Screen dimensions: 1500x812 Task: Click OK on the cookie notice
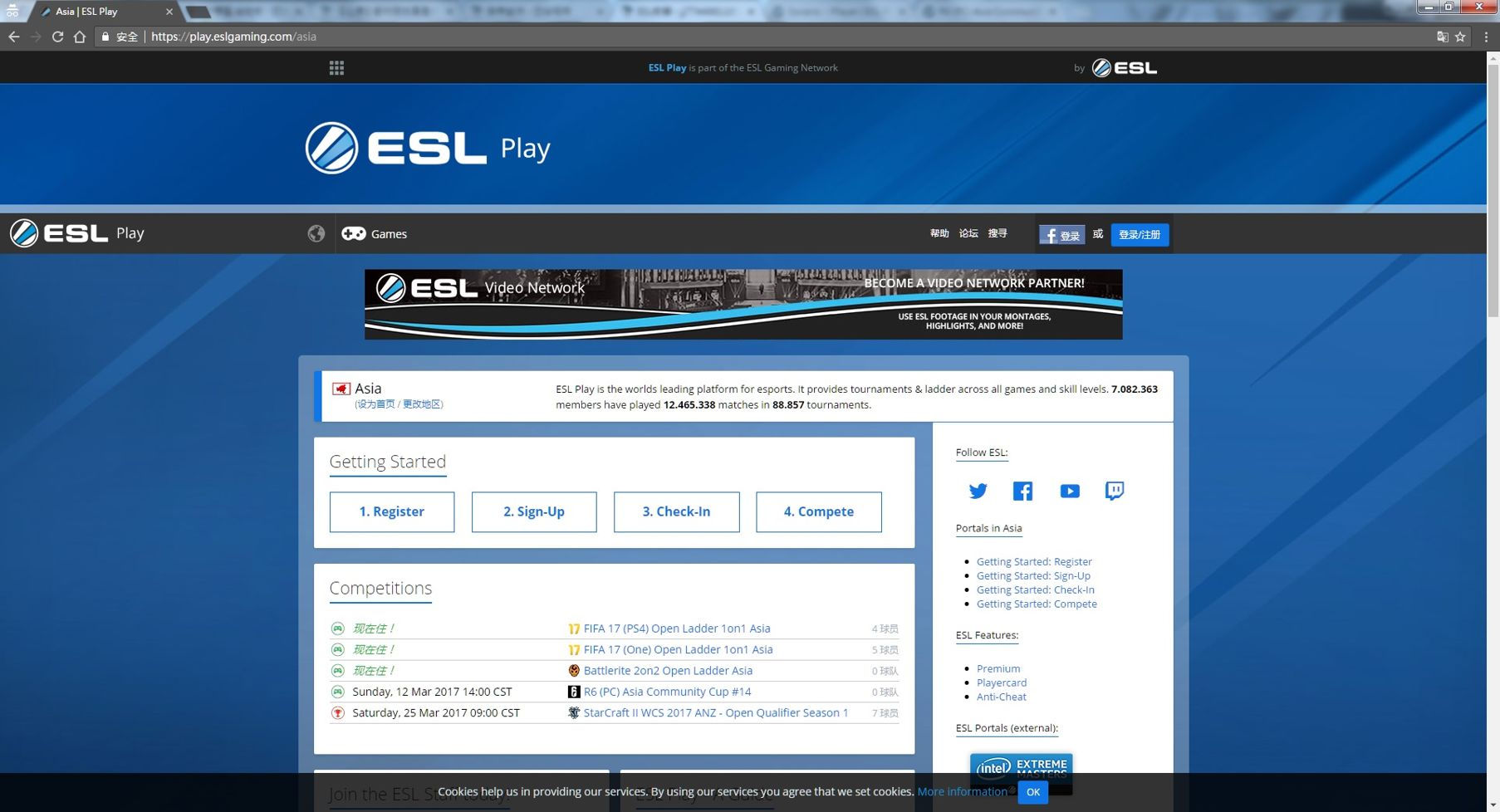tap(1033, 792)
